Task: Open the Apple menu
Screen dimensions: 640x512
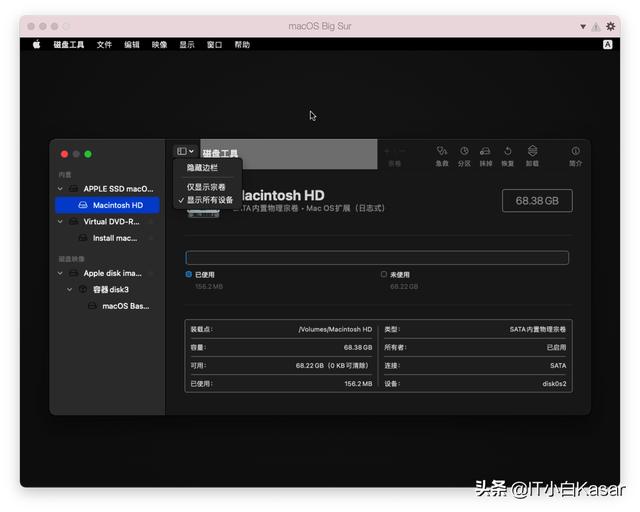Action: 36,45
